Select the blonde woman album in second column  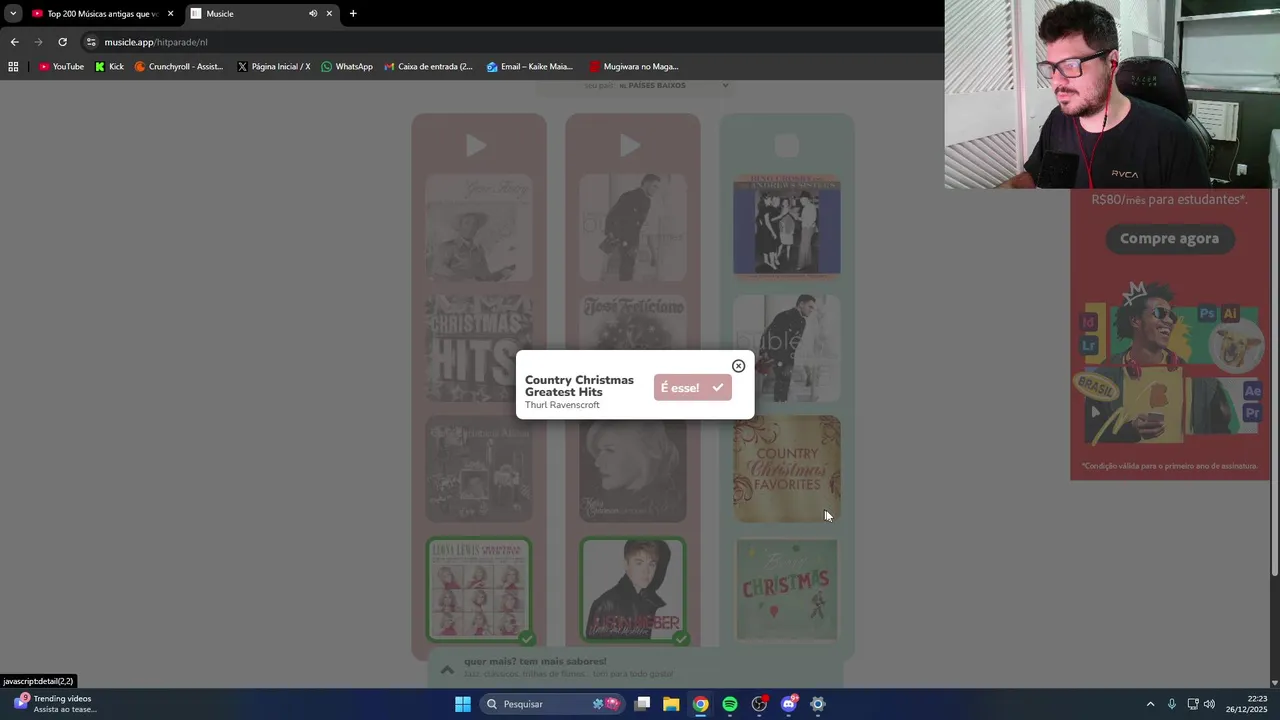[633, 471]
